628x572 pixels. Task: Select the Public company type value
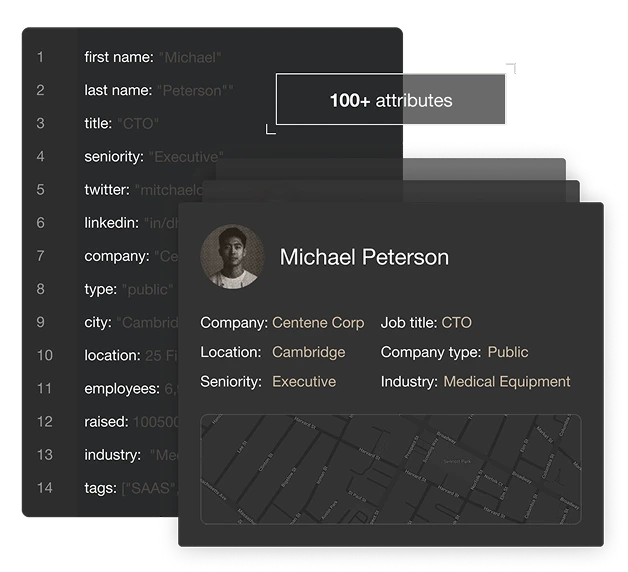pos(508,352)
